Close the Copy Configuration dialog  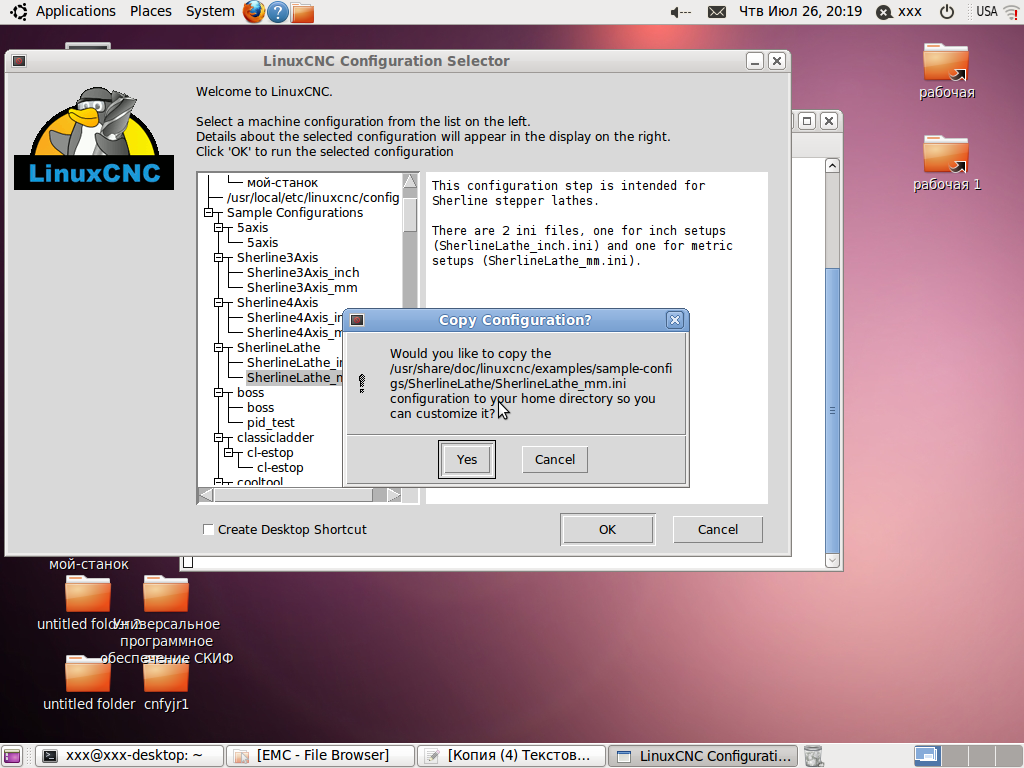tap(675, 320)
